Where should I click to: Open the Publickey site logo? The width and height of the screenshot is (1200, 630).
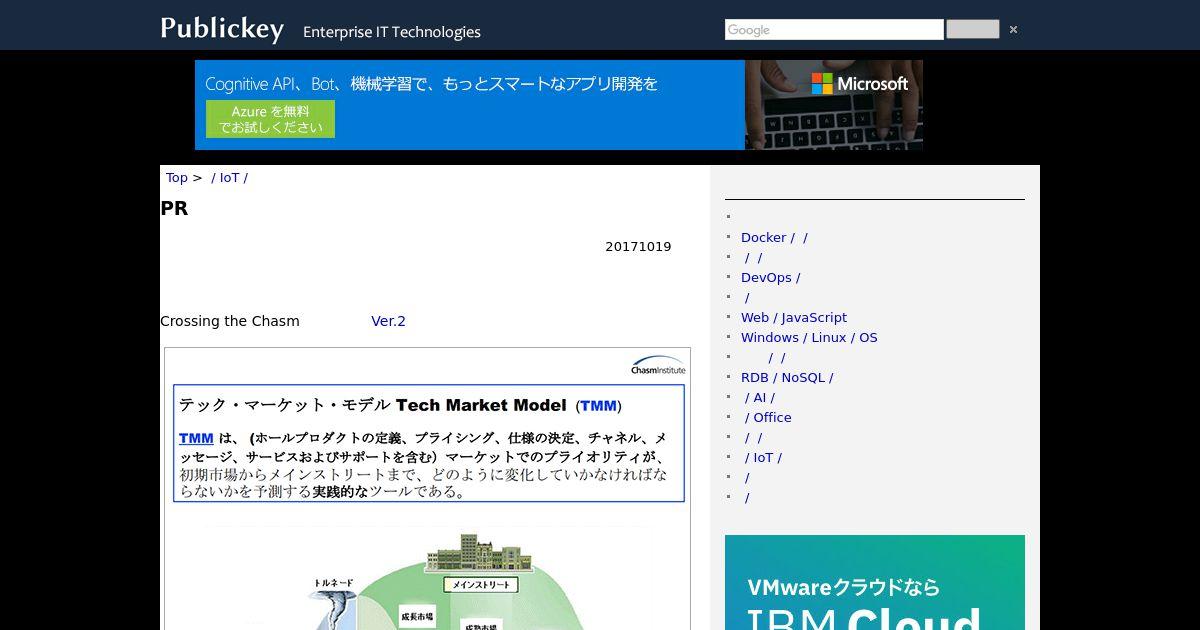222,28
